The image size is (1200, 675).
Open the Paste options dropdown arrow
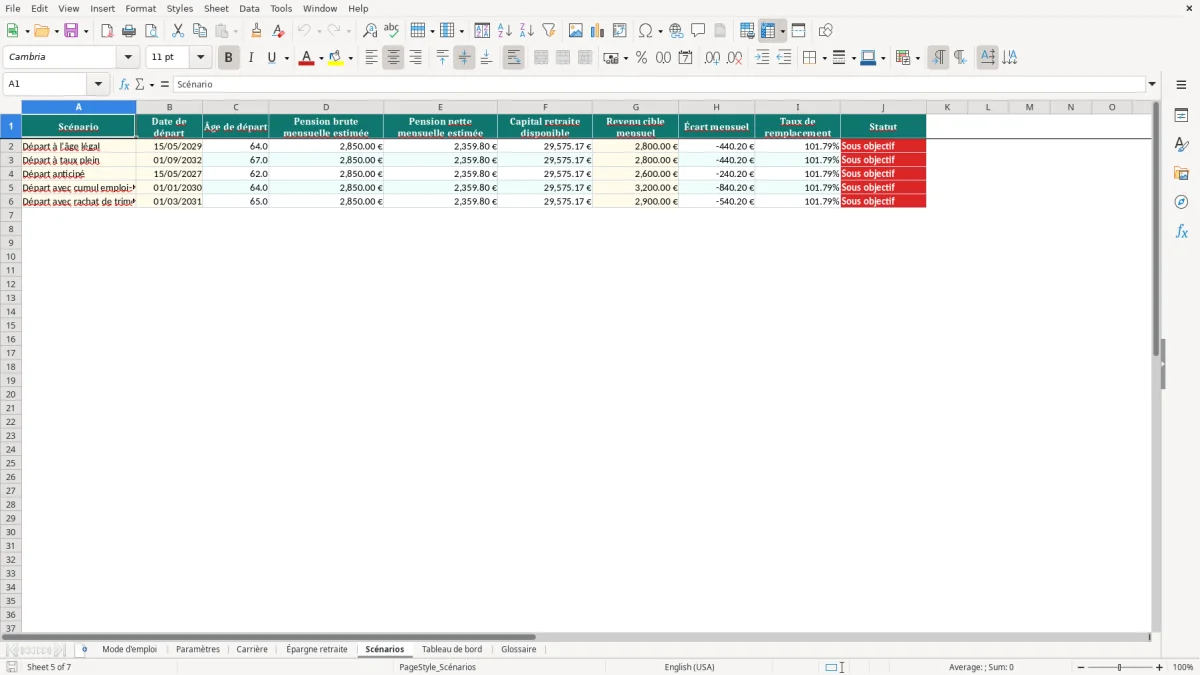pos(236,31)
